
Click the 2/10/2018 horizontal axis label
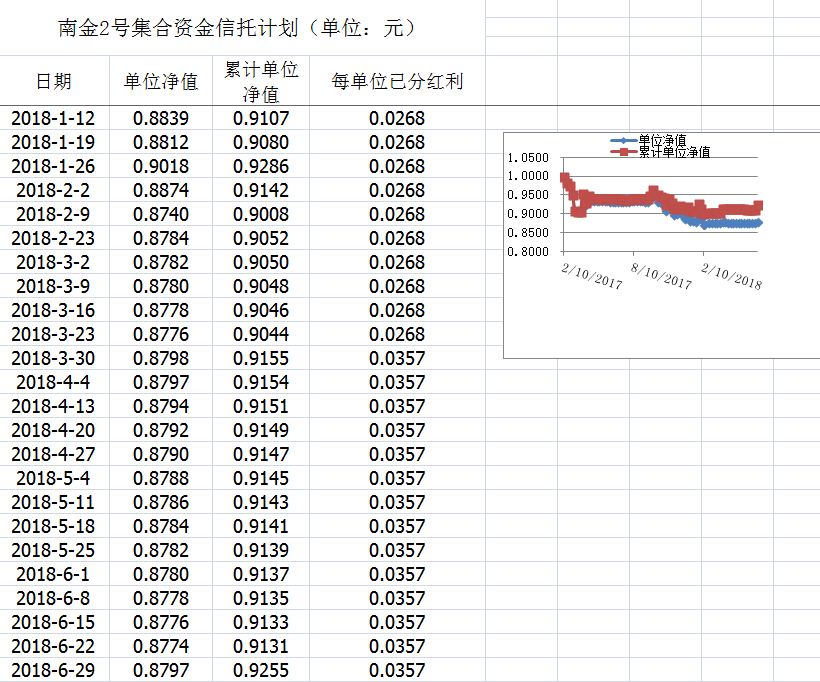click(x=731, y=275)
